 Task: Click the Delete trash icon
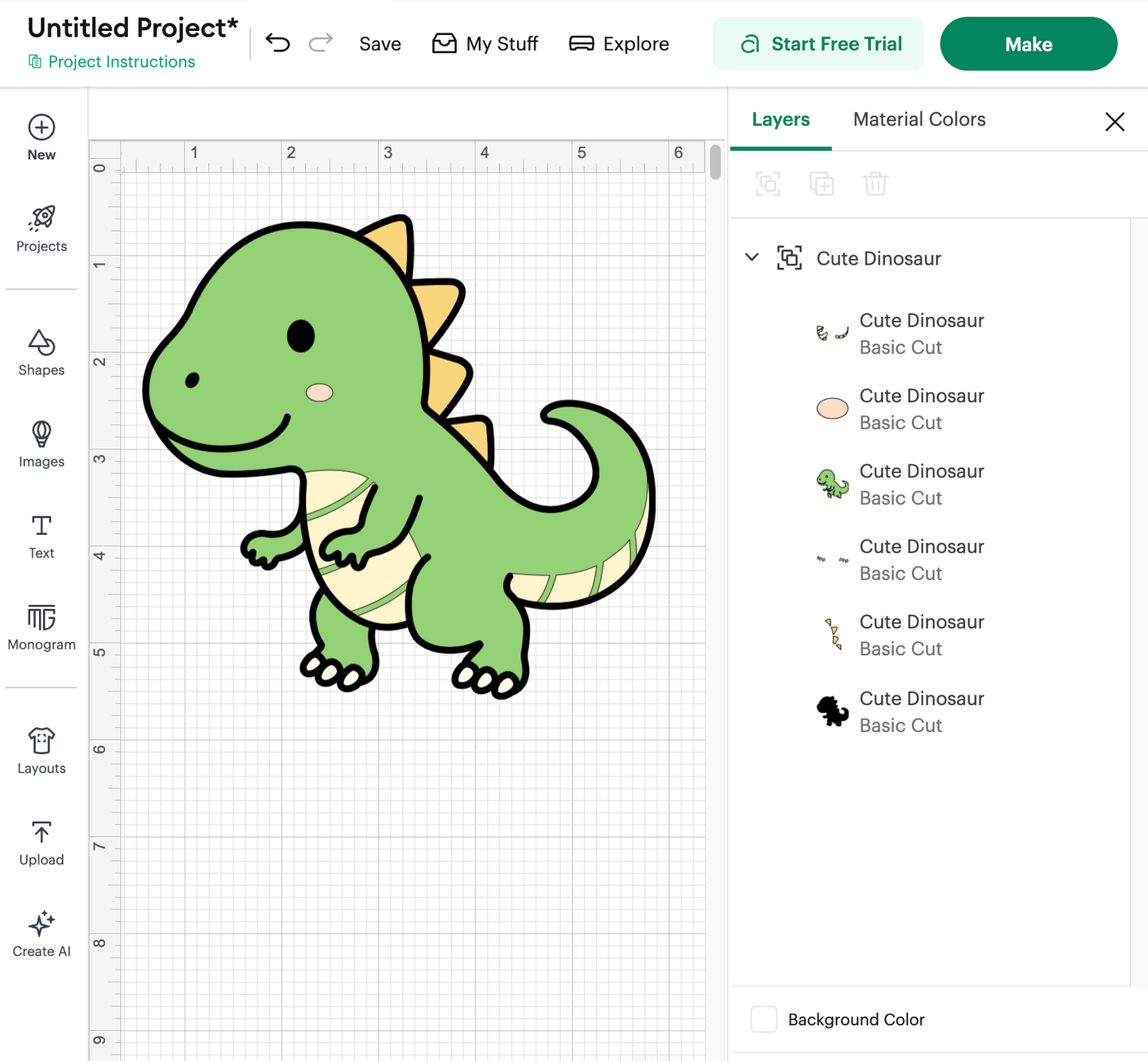875,184
